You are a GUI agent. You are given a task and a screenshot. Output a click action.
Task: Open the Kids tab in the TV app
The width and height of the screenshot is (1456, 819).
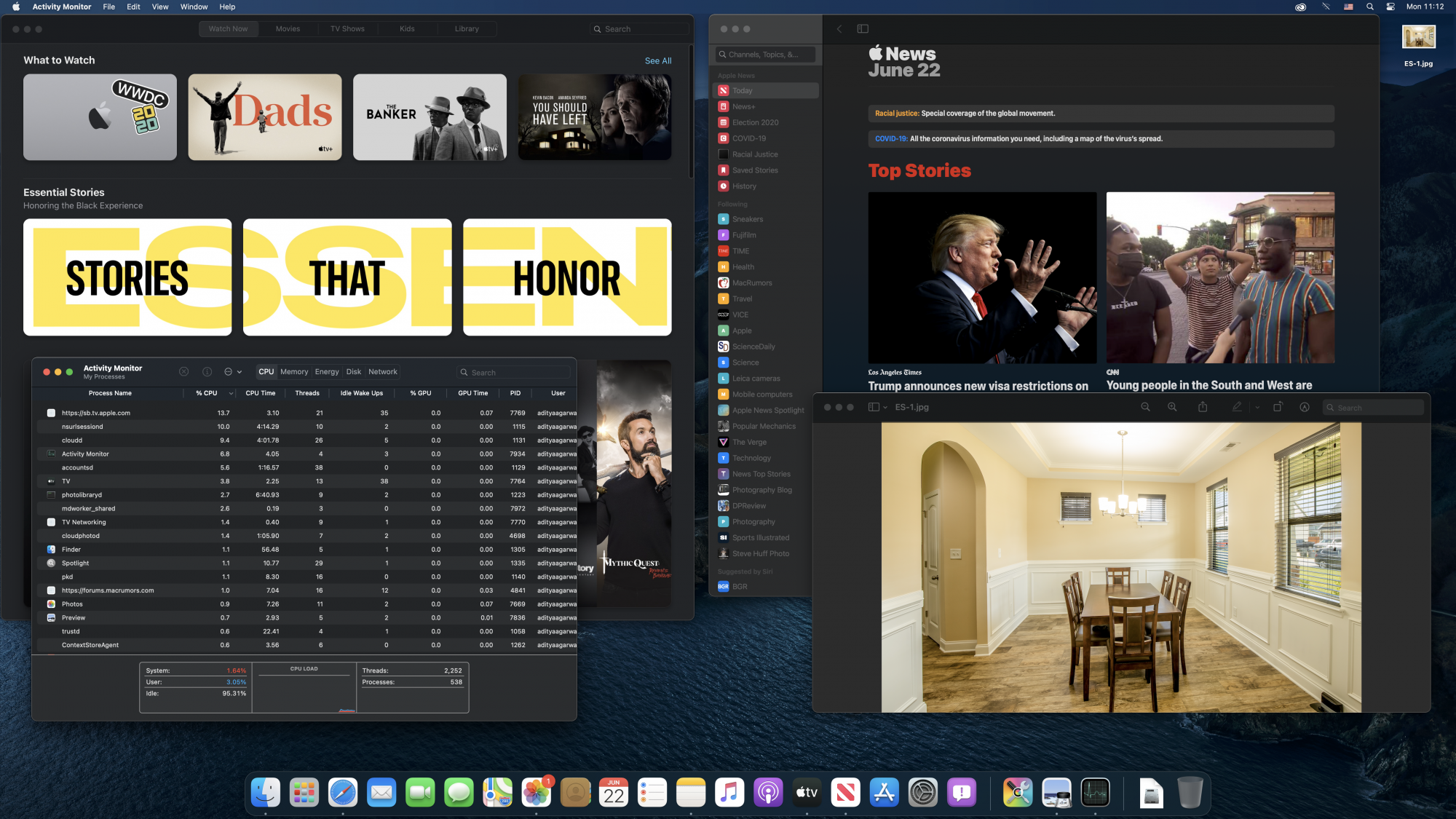[x=407, y=29]
